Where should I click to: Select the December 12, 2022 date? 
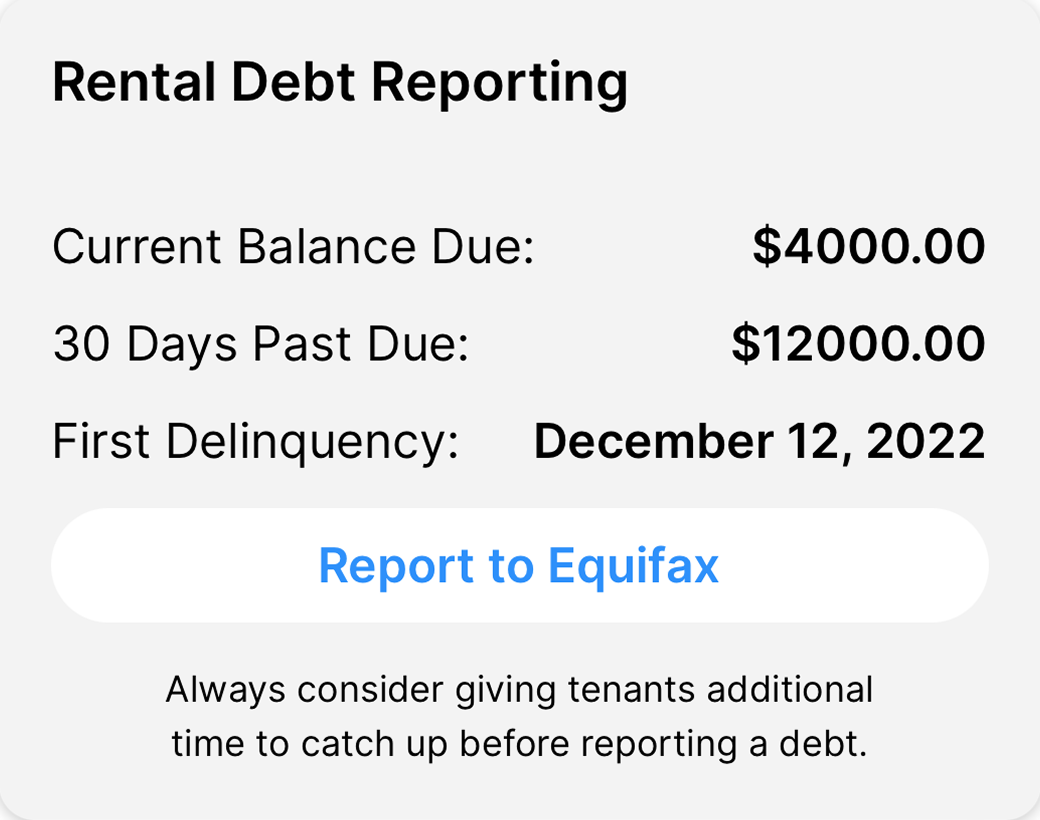tap(759, 442)
